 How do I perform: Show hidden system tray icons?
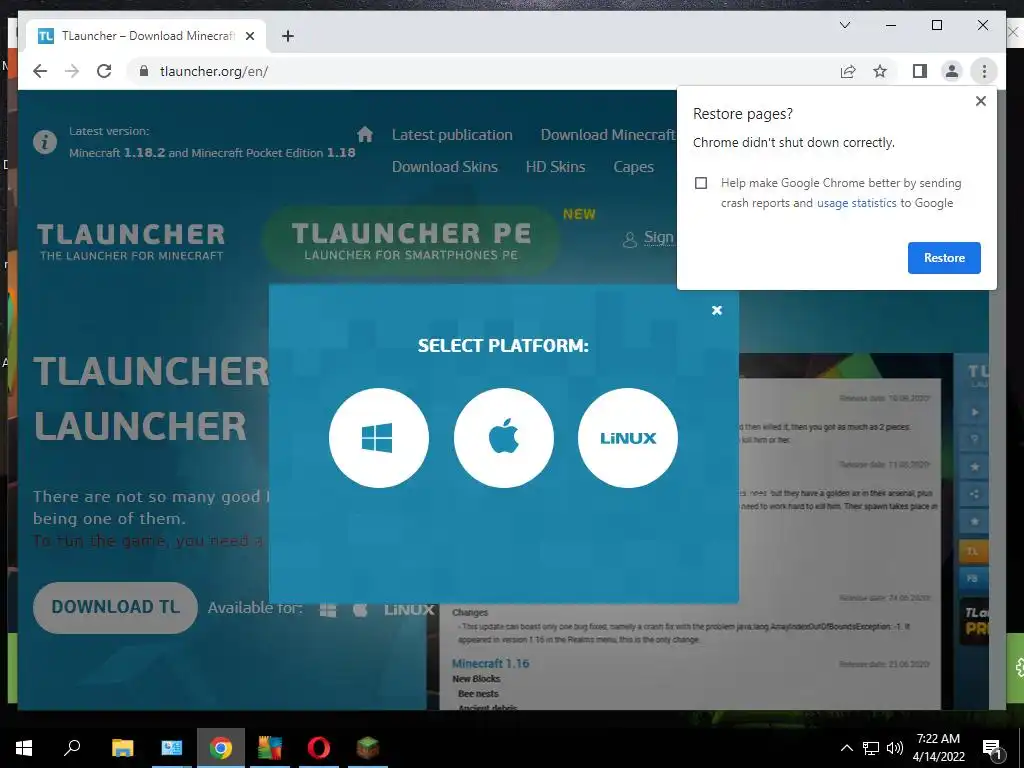point(846,748)
